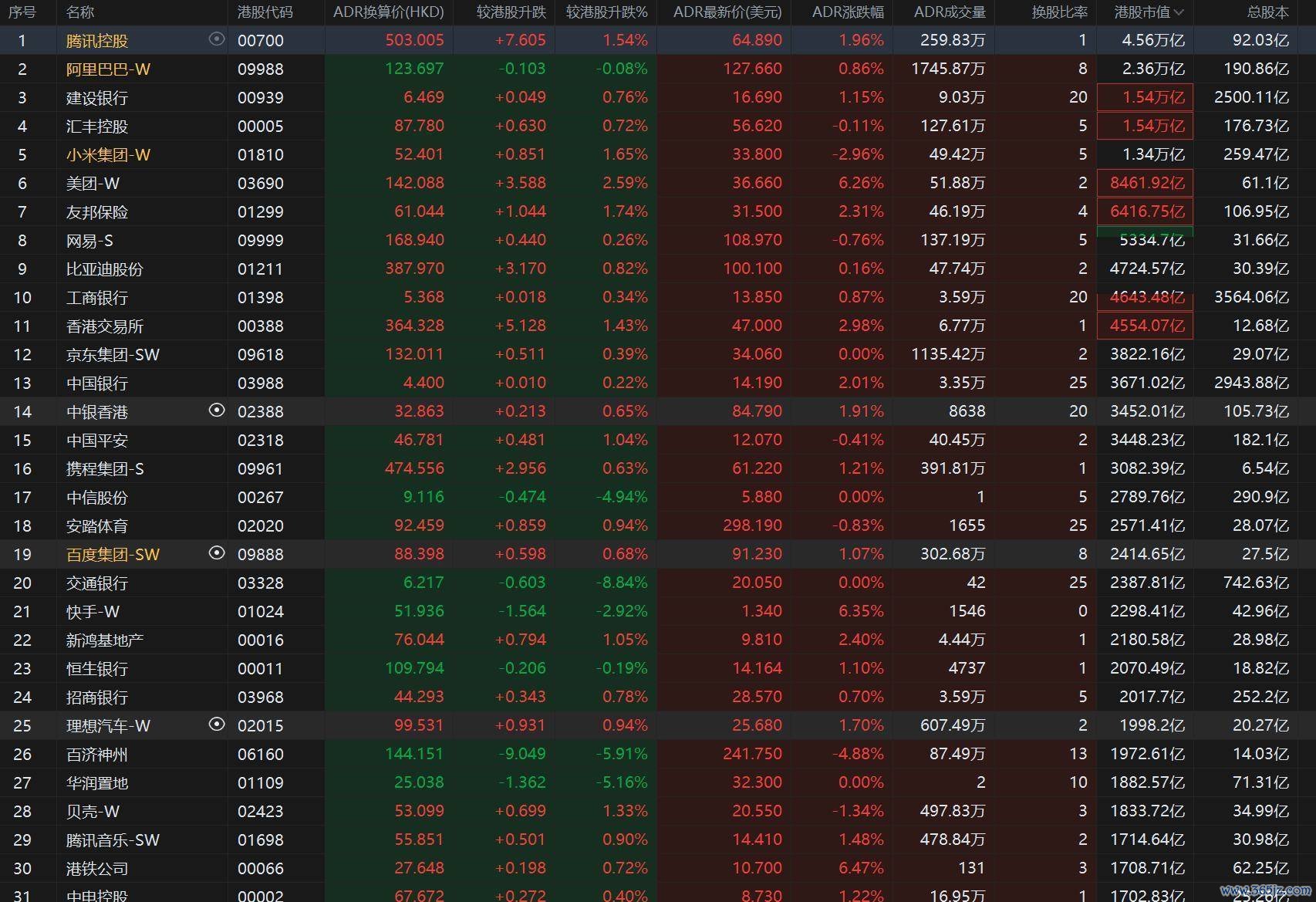Select the 汇丰控股 stock name
The height and width of the screenshot is (902, 1316).
pyautogui.click(x=97, y=126)
